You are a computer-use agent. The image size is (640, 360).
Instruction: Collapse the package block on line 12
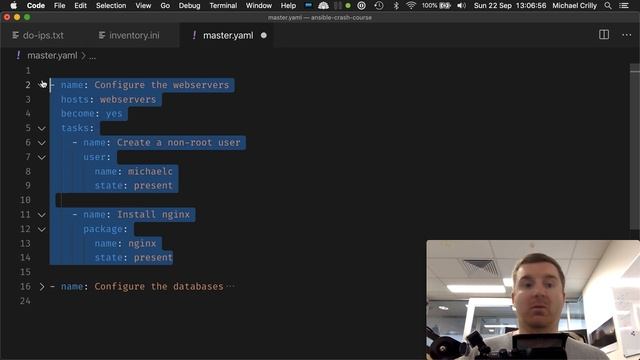click(x=42, y=229)
